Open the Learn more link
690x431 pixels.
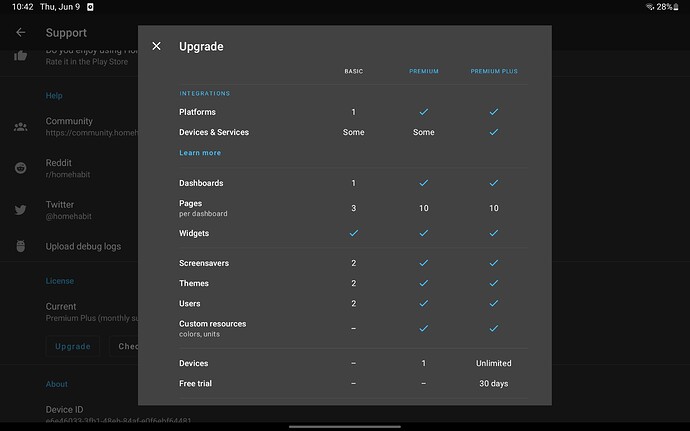point(200,153)
